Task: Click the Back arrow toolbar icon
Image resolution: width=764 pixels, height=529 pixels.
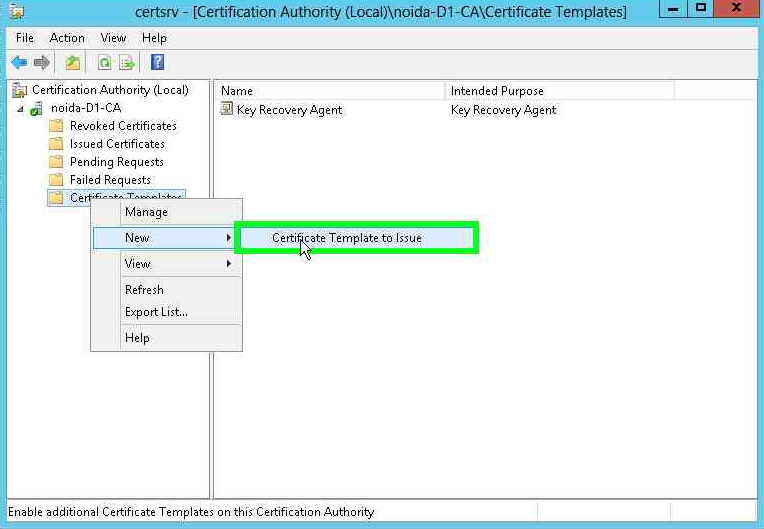Action: pos(19,62)
